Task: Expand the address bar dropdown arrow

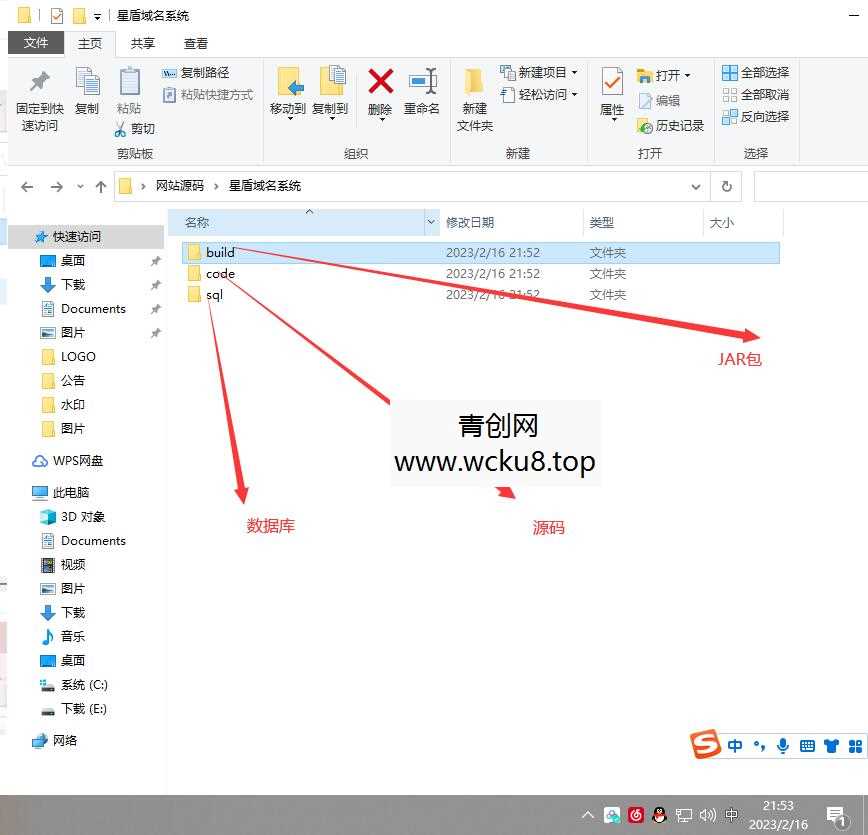Action: point(696,186)
